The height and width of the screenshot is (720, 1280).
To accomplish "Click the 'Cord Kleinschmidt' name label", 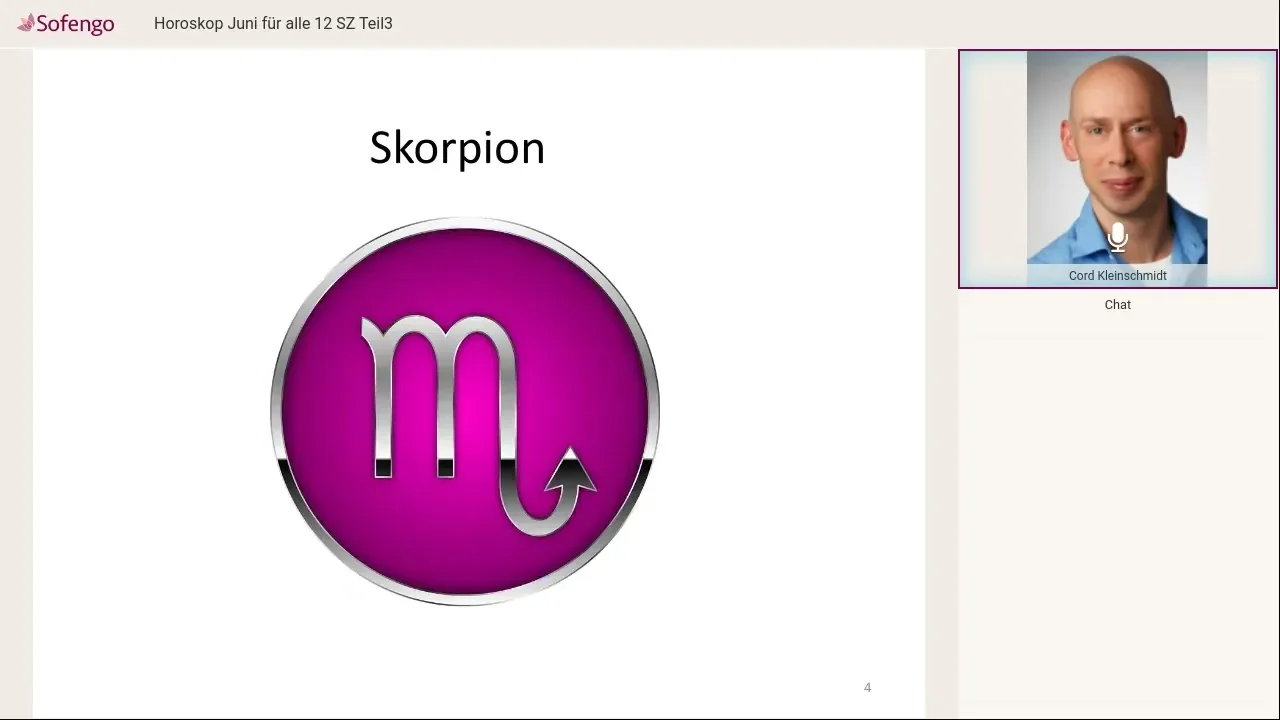I will 1118,276.
